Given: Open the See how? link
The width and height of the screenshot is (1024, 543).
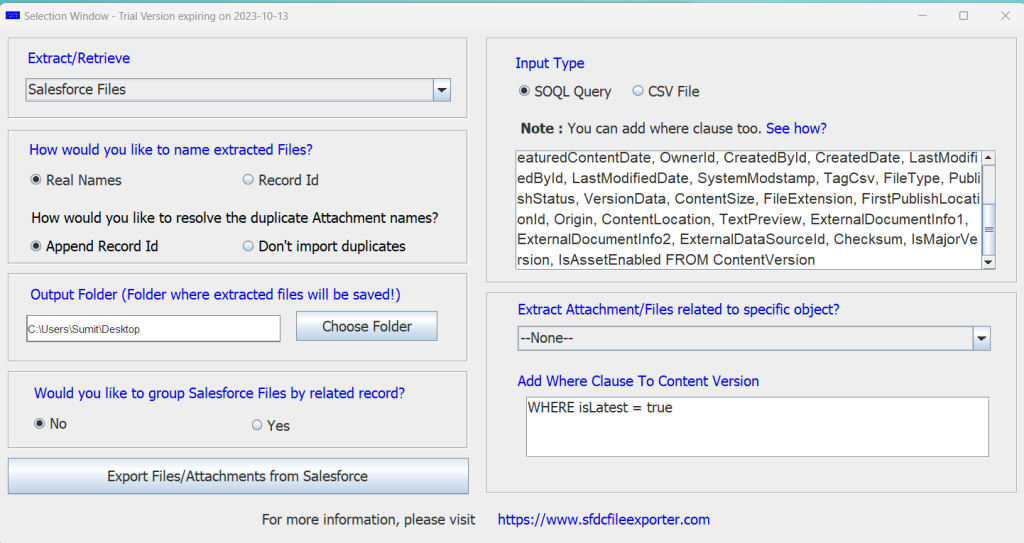Looking at the screenshot, I should click(796, 129).
